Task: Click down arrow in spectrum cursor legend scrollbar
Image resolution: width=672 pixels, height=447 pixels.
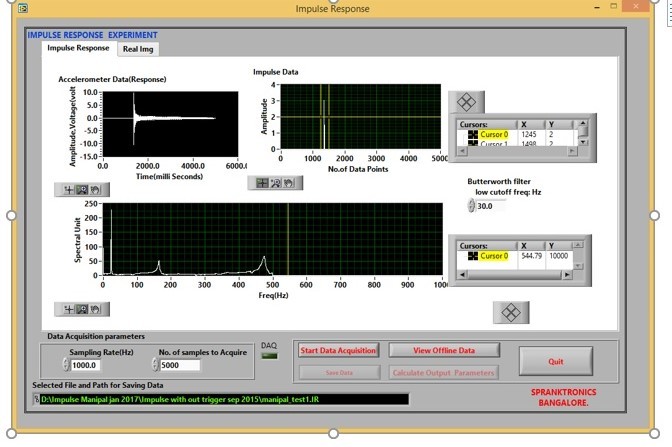Action: pyautogui.click(x=578, y=266)
